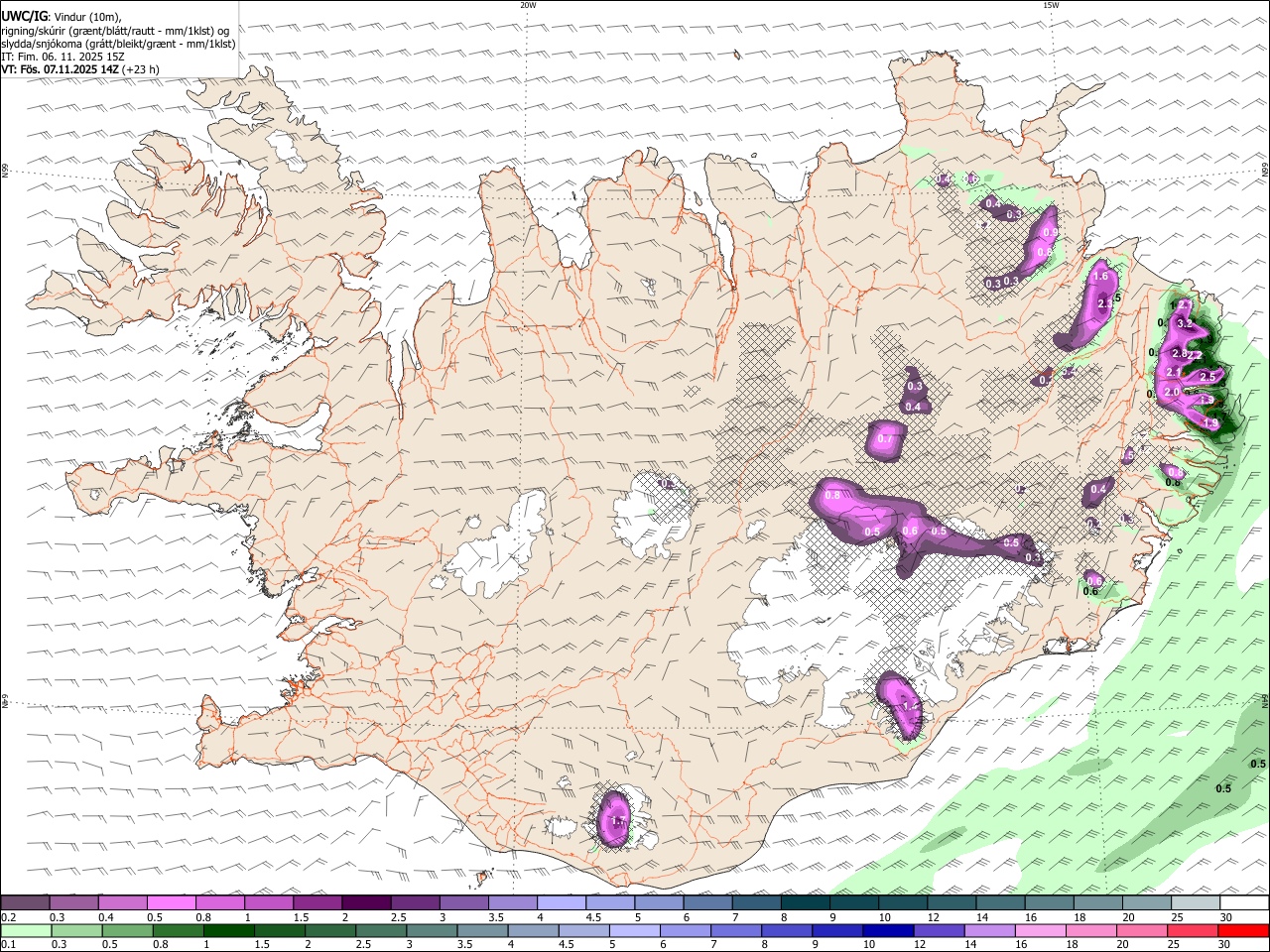
Task: Click the 'IT: Fim. 06. 11. 2025 15Z' line
Action: click(63, 57)
